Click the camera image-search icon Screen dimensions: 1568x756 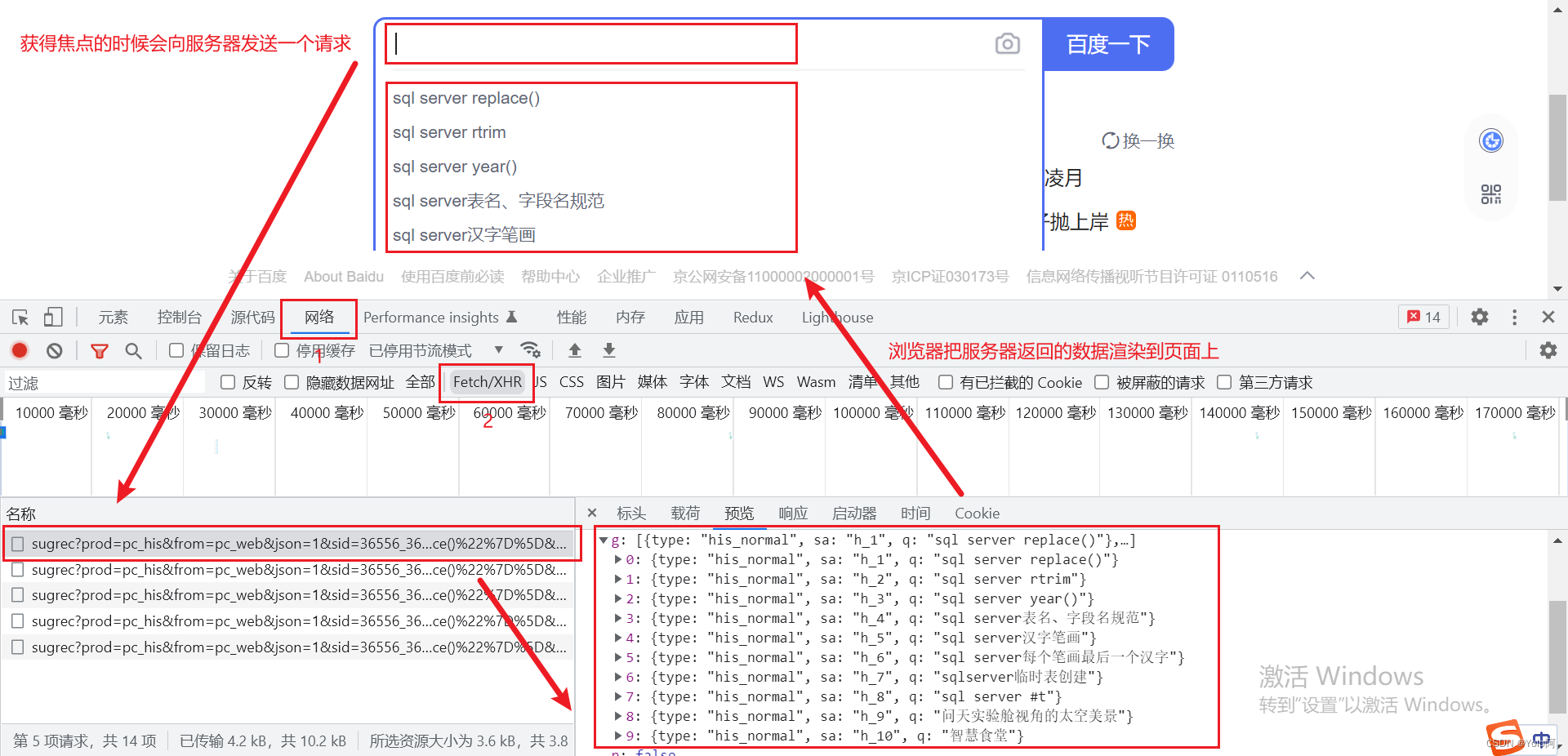pyautogui.click(x=1008, y=43)
